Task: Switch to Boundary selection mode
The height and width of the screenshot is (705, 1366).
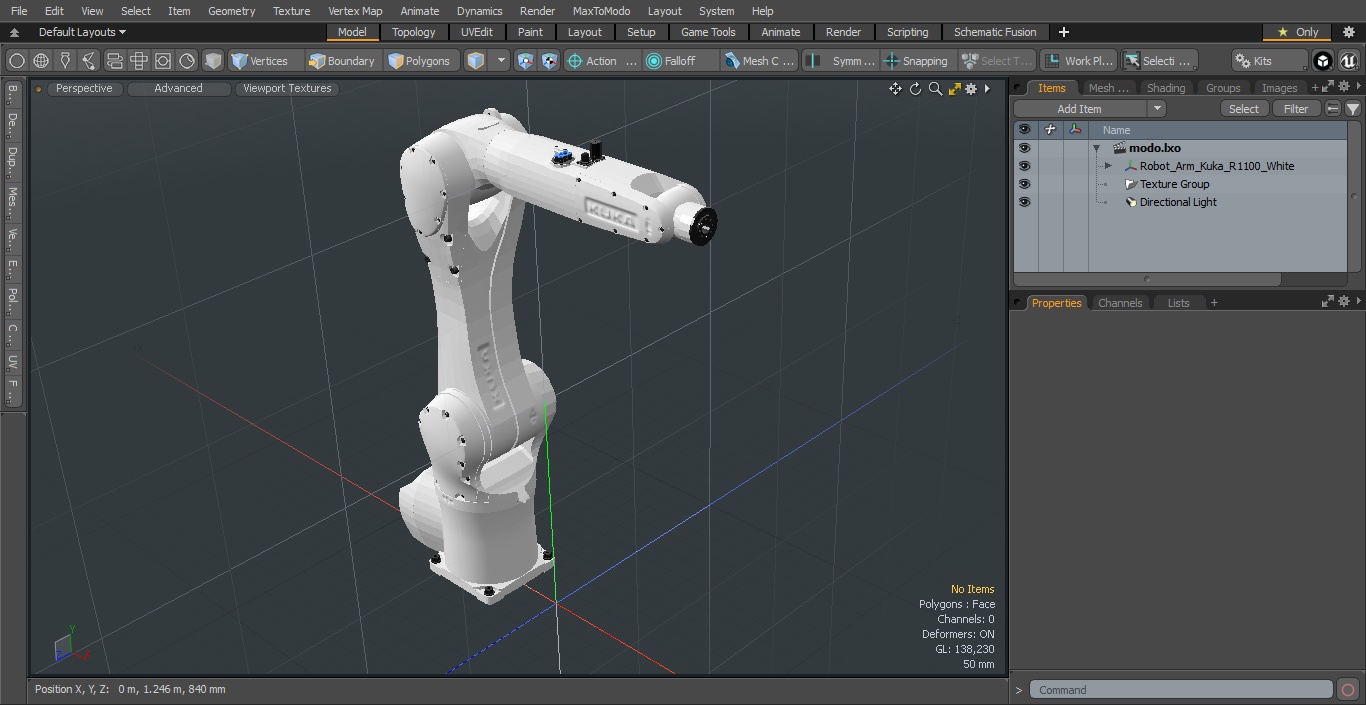Action: coord(342,61)
